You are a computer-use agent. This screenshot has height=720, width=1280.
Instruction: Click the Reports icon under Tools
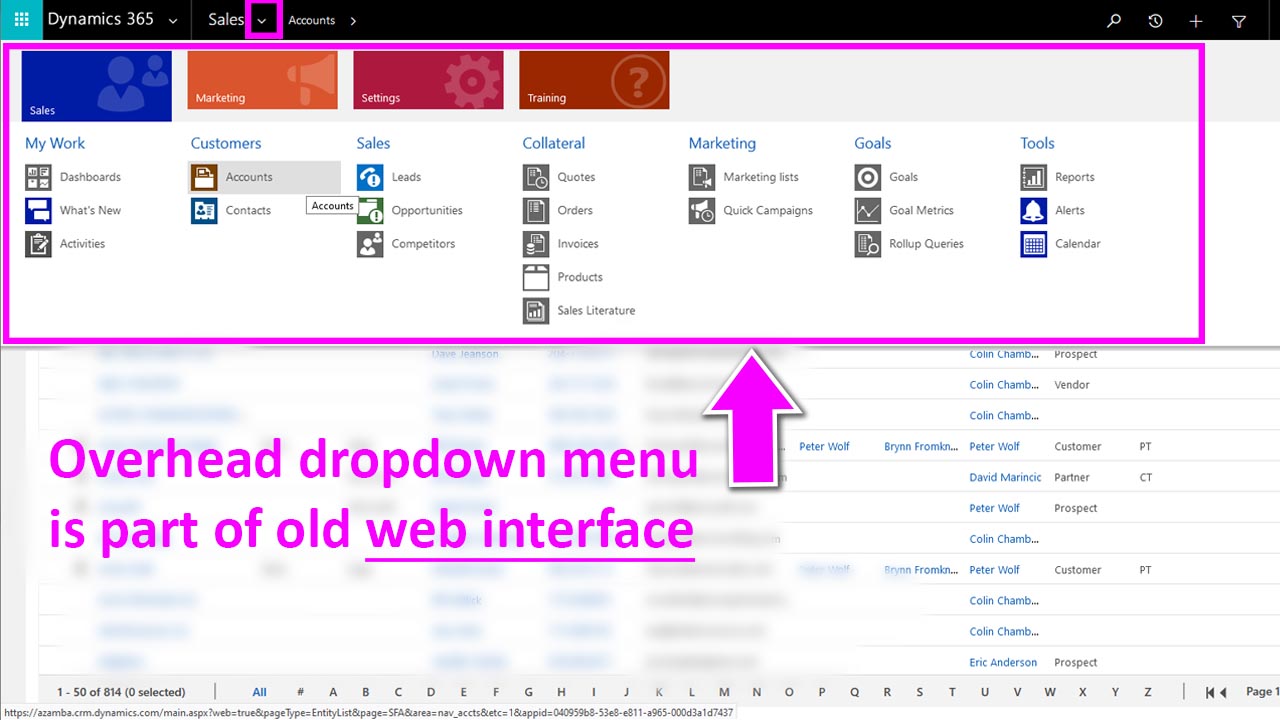tap(1034, 177)
